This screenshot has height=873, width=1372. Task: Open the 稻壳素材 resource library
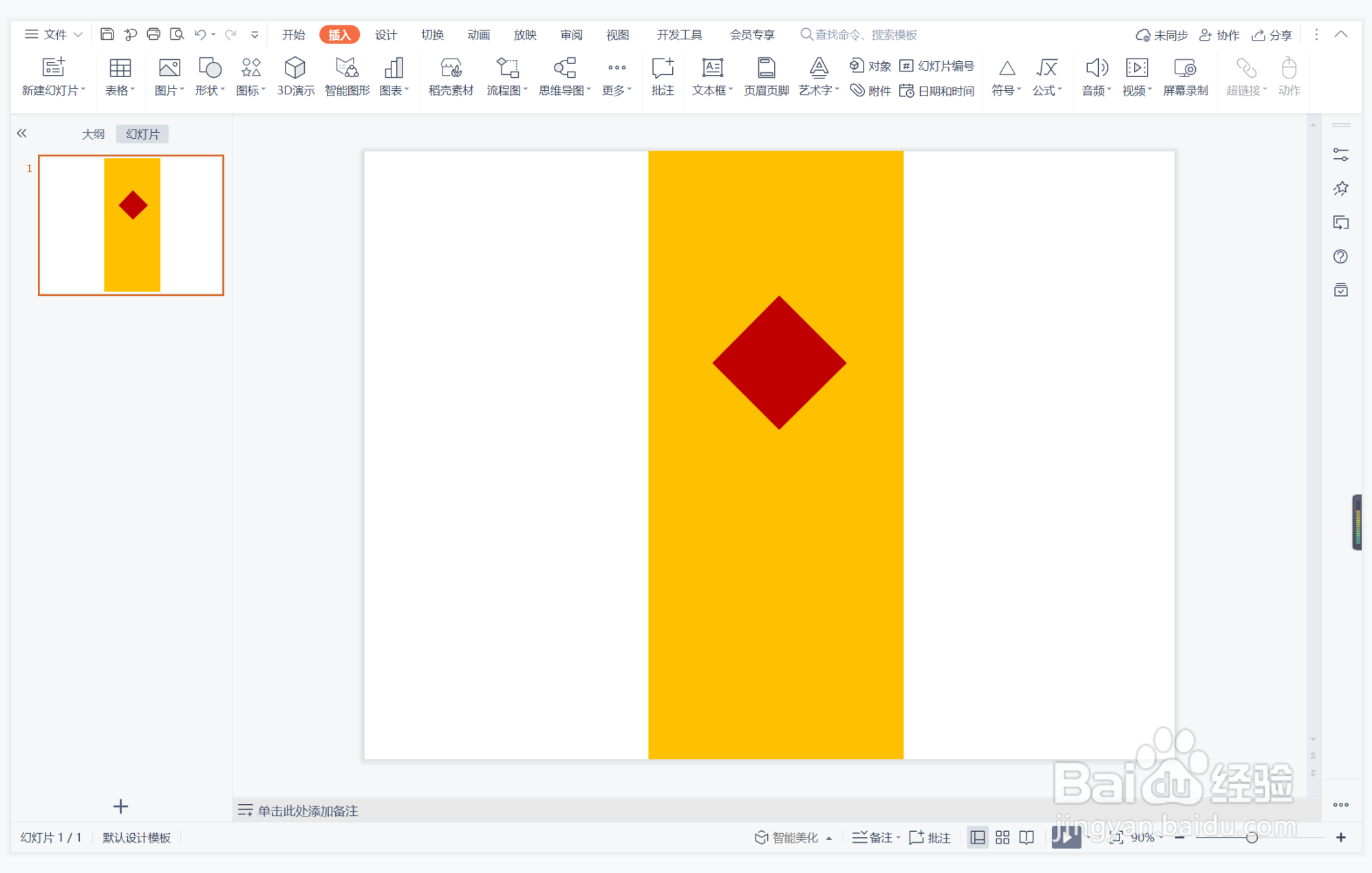[451, 76]
